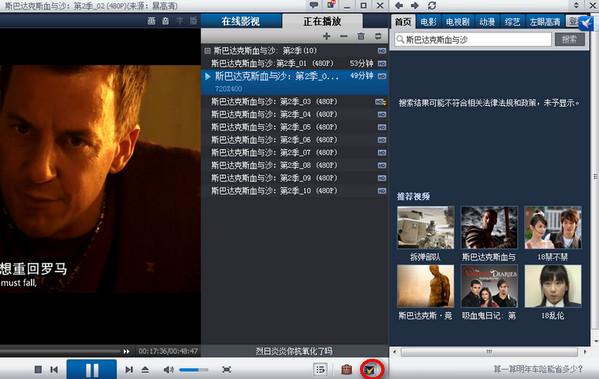Image resolution: width=599 pixels, height=379 pixels.
Task: Open the 算一算明年车险能省多少 ad link
Action: tap(538, 369)
